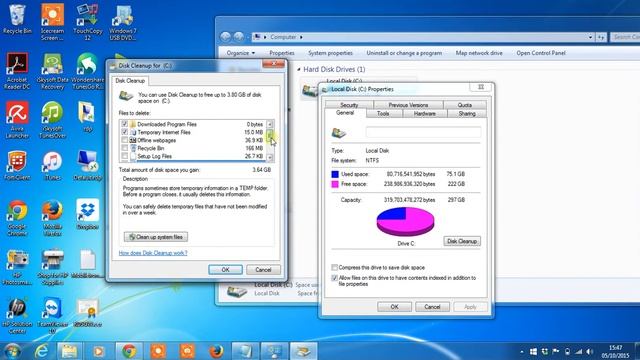
Task: Open Windows Start menu orb
Action: point(12,351)
